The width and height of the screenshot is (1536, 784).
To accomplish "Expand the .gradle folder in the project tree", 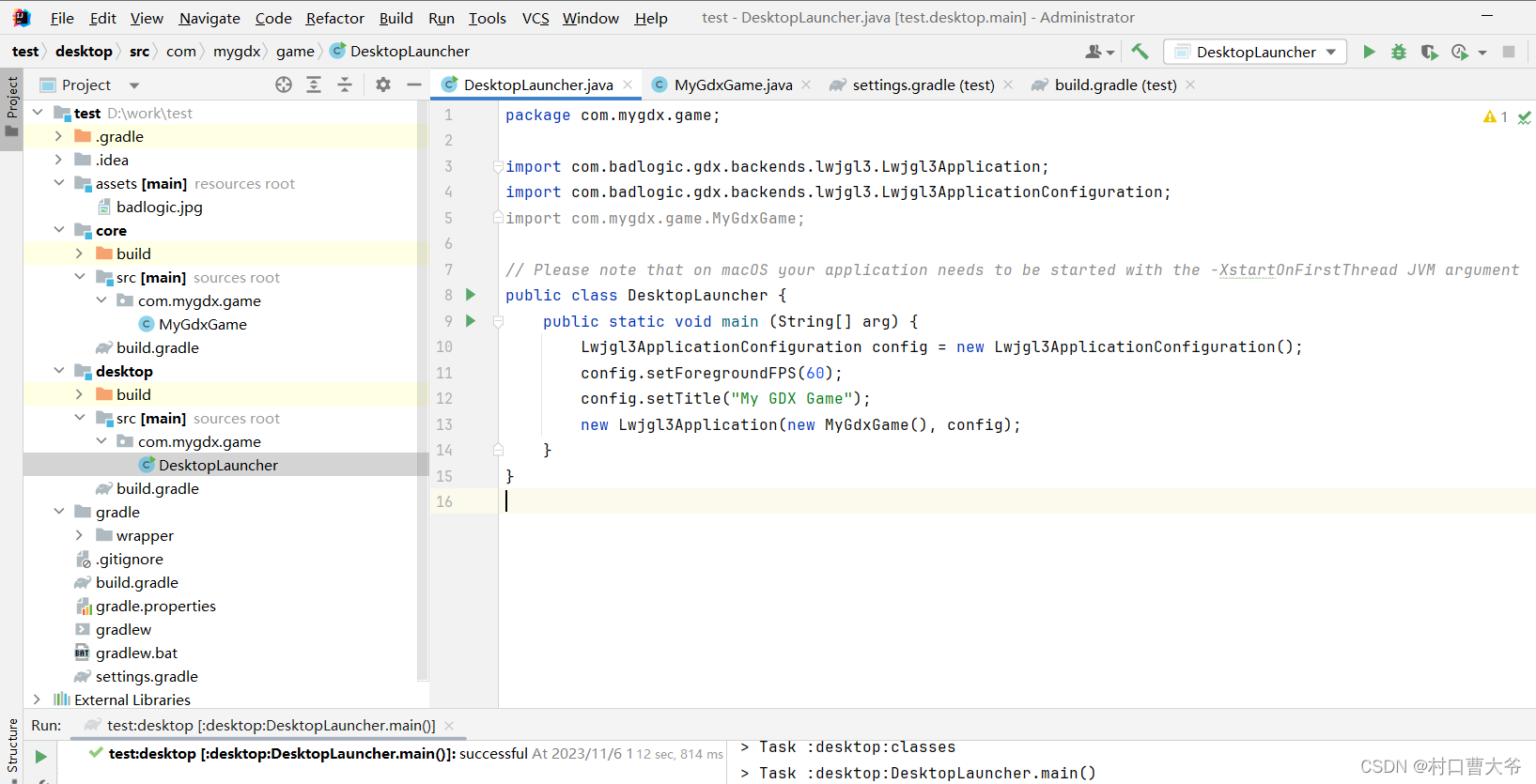I will pyautogui.click(x=58, y=136).
